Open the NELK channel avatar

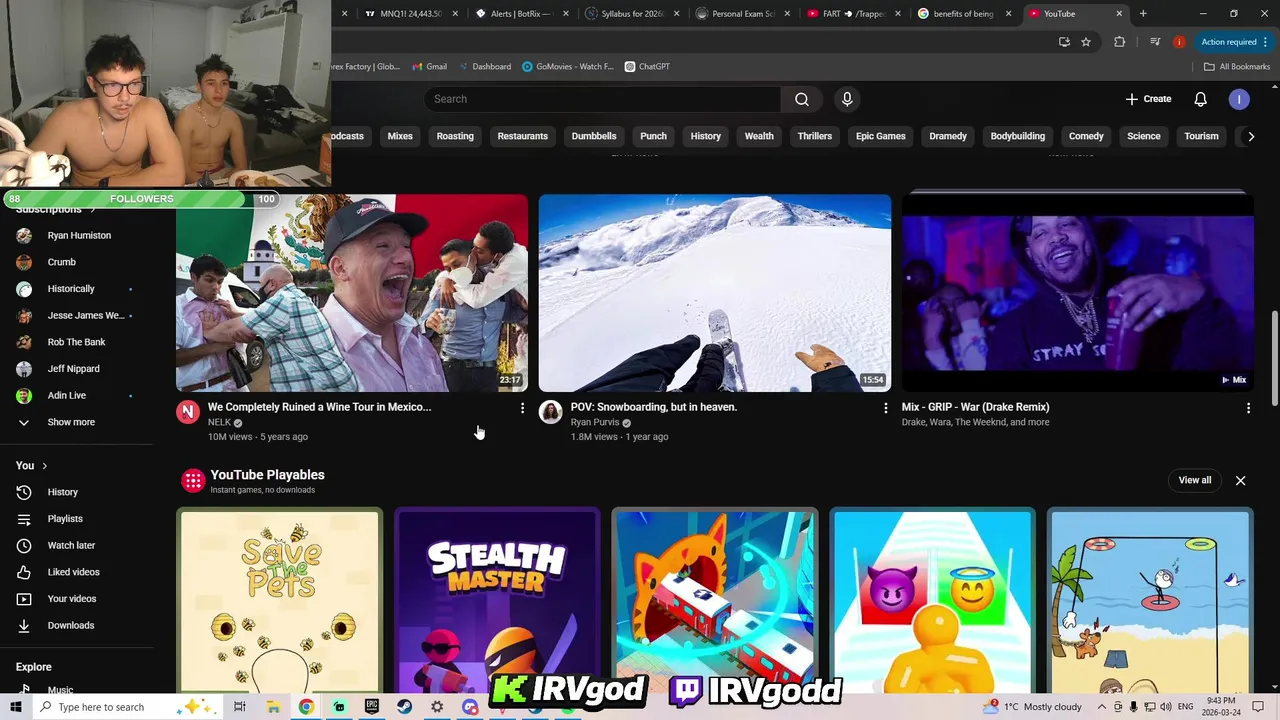188,412
